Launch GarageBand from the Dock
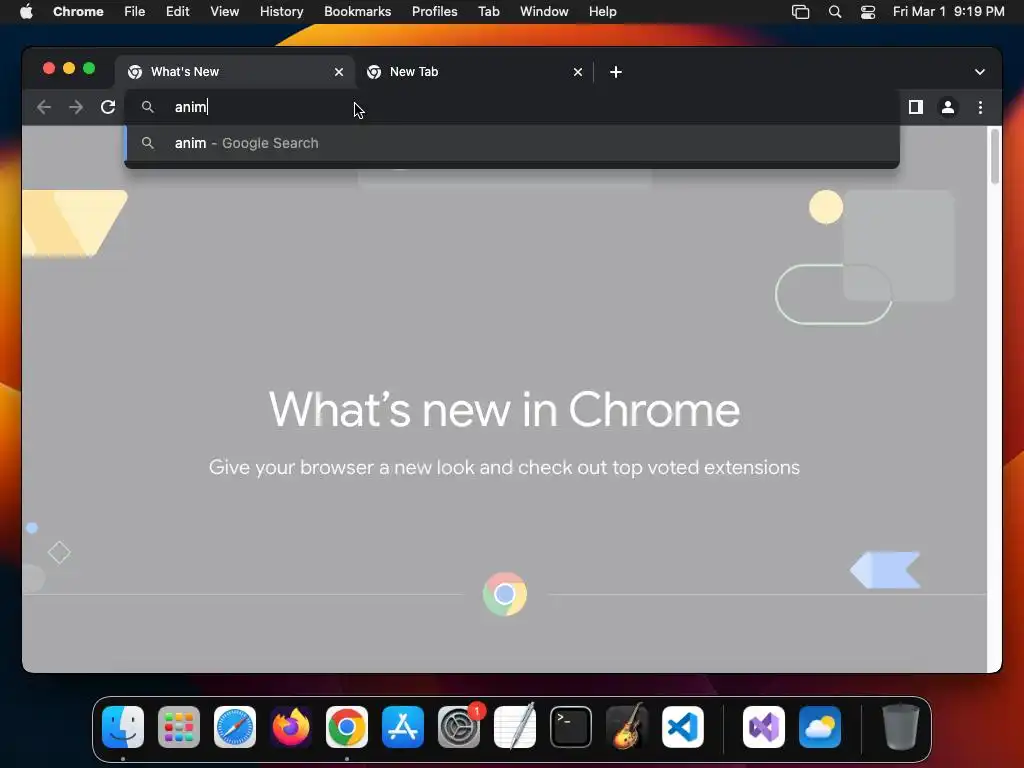This screenshot has width=1024, height=768. [x=627, y=727]
